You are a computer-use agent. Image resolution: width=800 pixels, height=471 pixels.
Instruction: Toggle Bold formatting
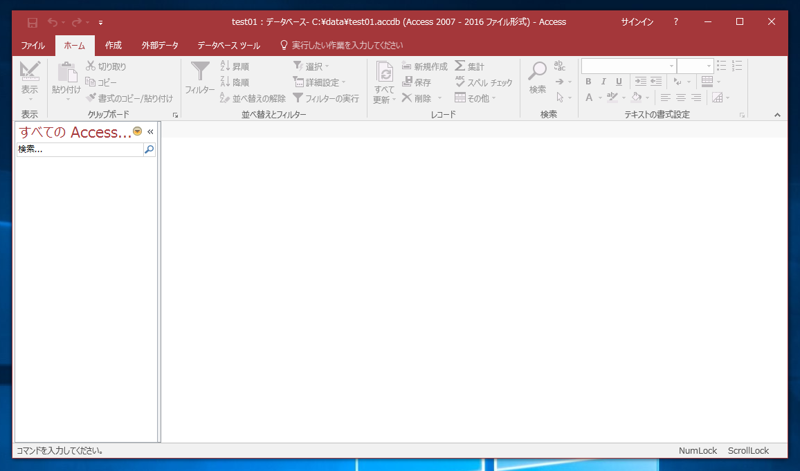[588, 82]
